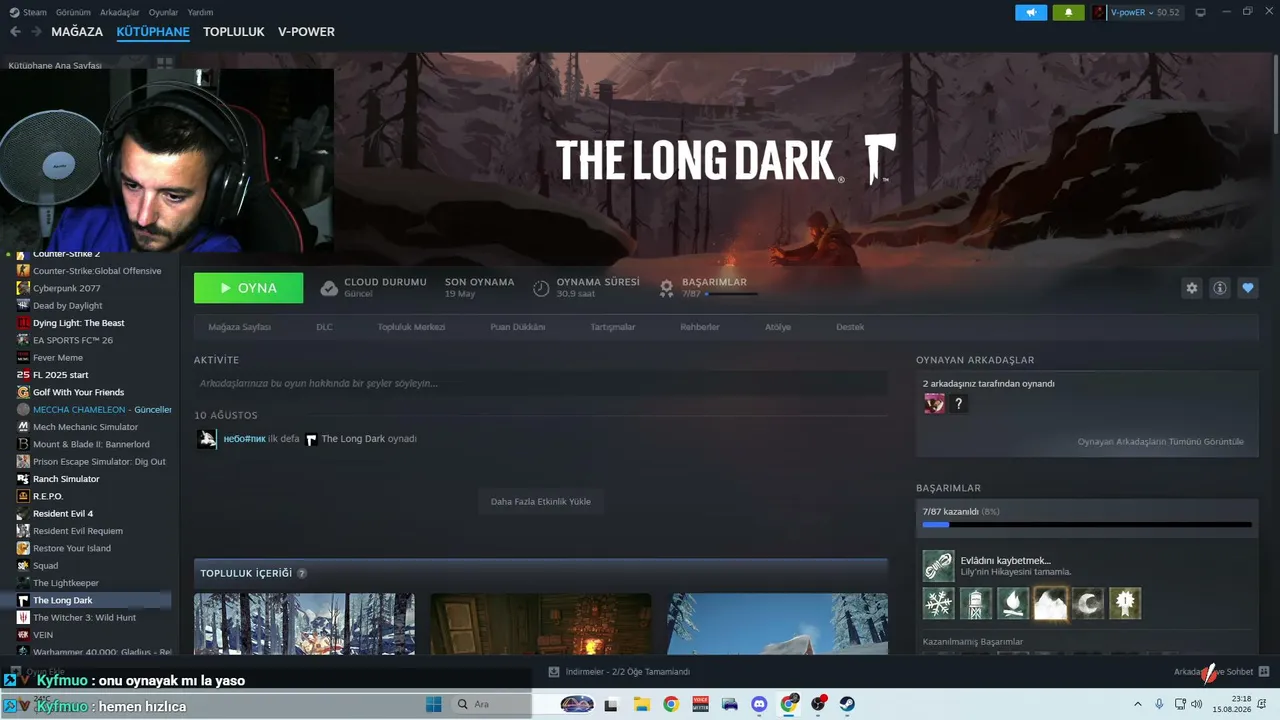Open the cabin fireplace community thumbnail

[541, 624]
